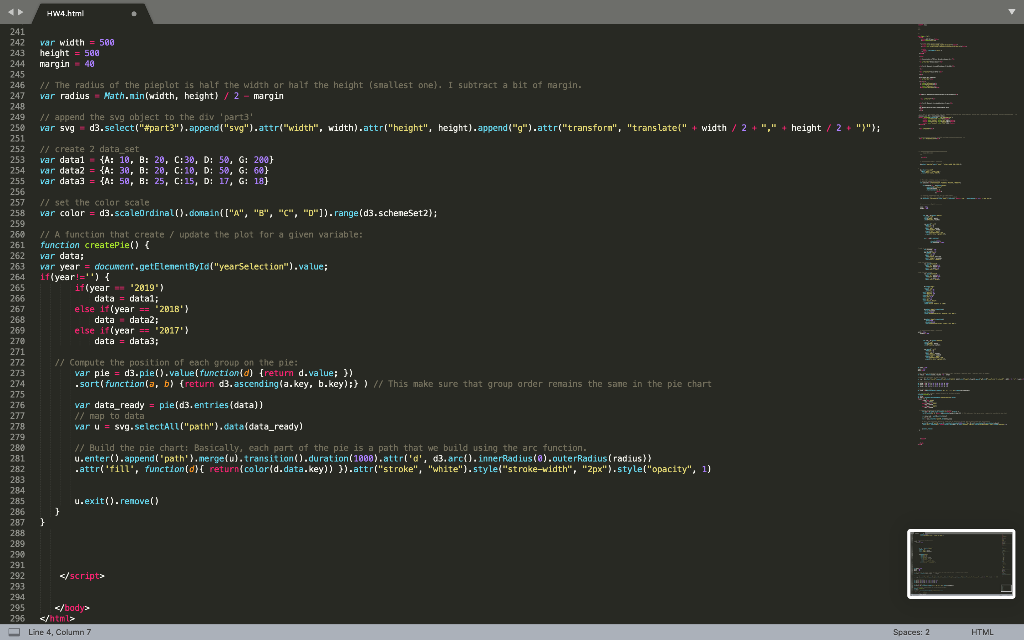Place cursor on "var width = 500" line
Screen dimensions: 1024x640
pos(77,42)
